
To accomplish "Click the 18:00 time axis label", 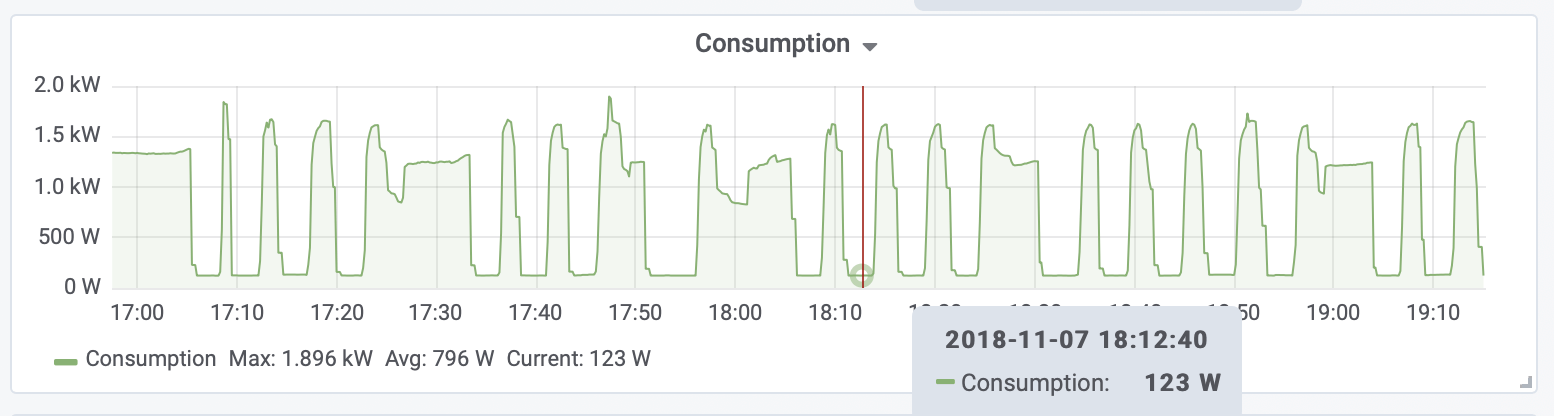I will point(734,314).
